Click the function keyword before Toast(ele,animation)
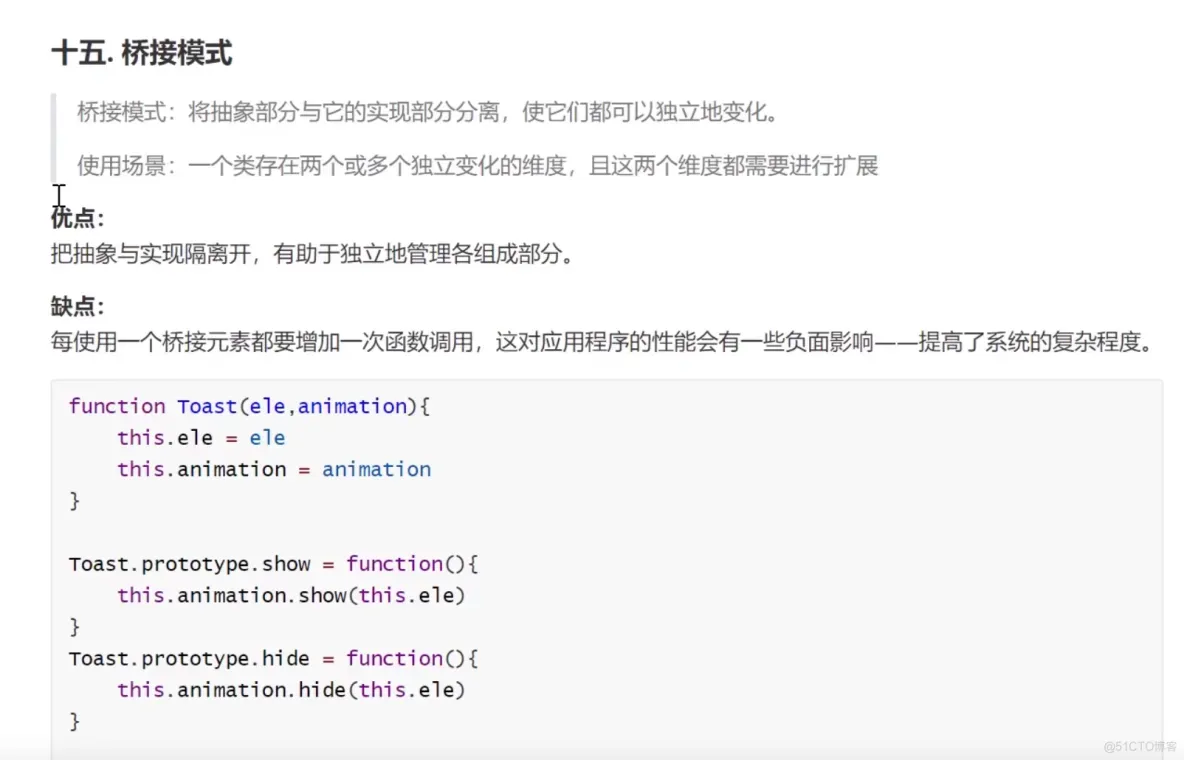The height and width of the screenshot is (760, 1184). (117, 406)
